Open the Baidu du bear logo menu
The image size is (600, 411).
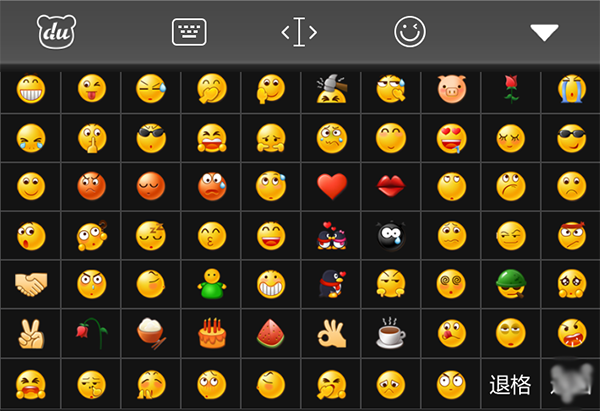tap(56, 32)
